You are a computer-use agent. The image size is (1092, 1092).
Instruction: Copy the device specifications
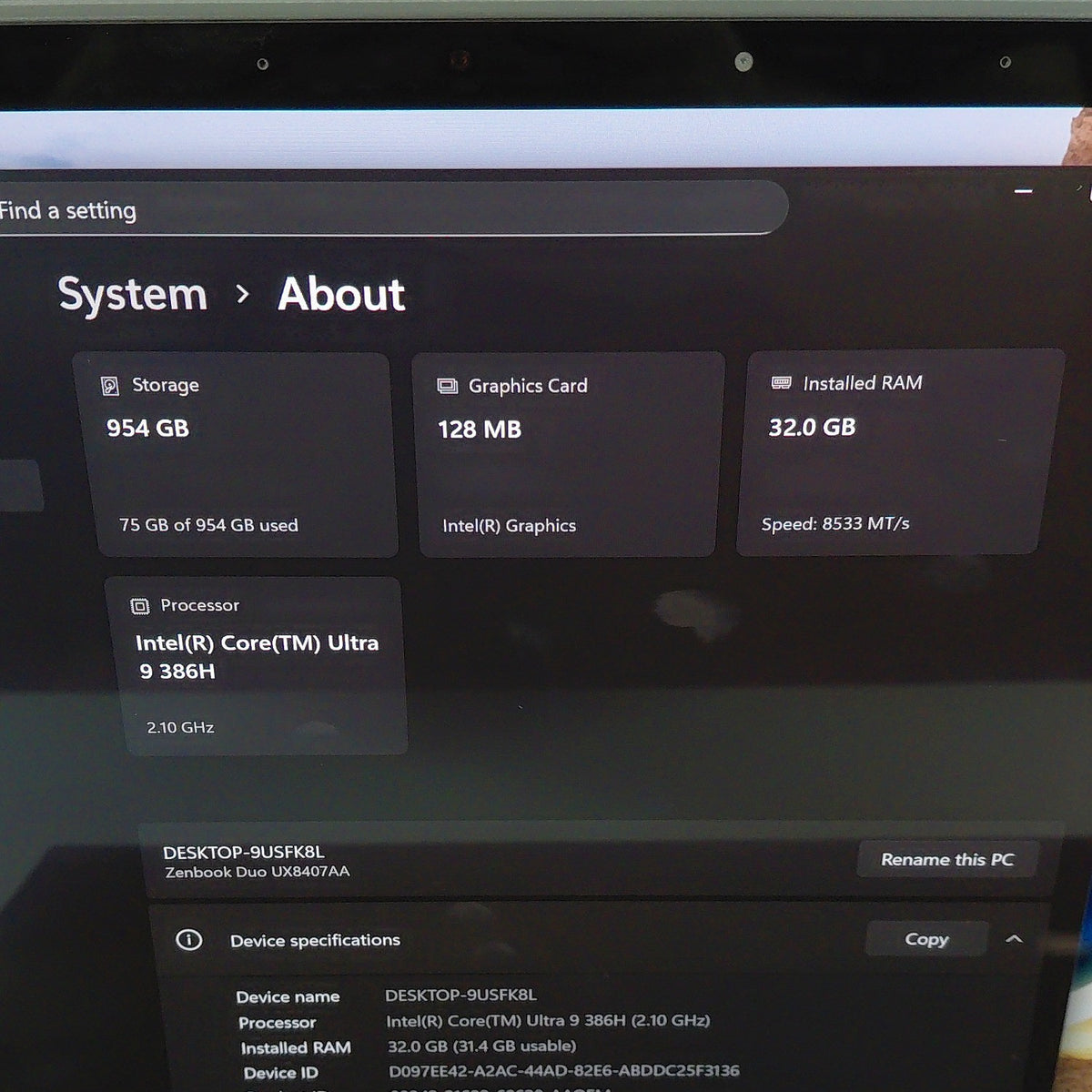pos(926,939)
